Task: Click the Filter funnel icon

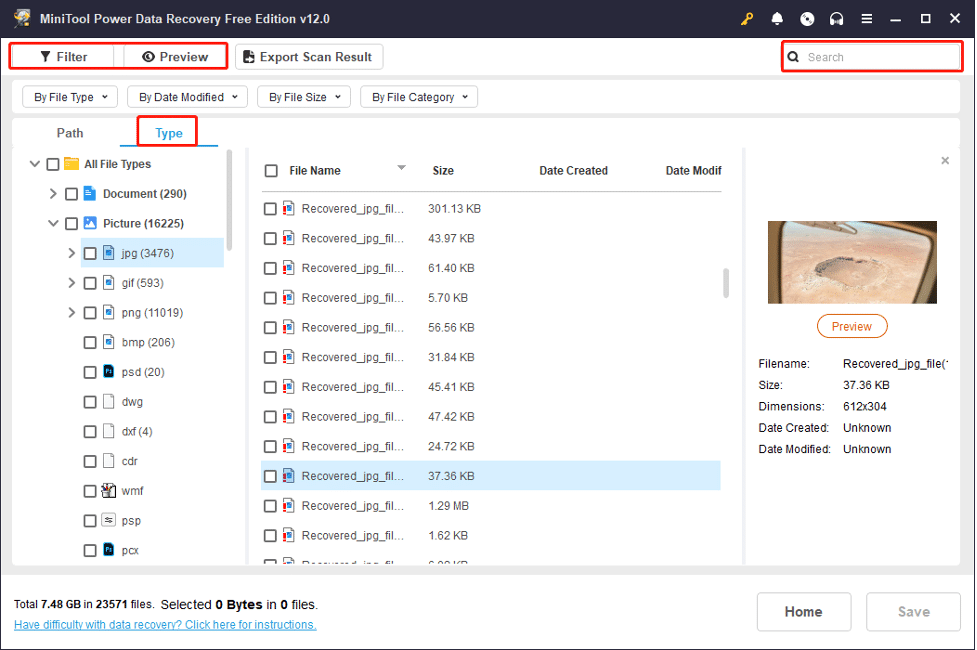Action: pyautogui.click(x=45, y=56)
